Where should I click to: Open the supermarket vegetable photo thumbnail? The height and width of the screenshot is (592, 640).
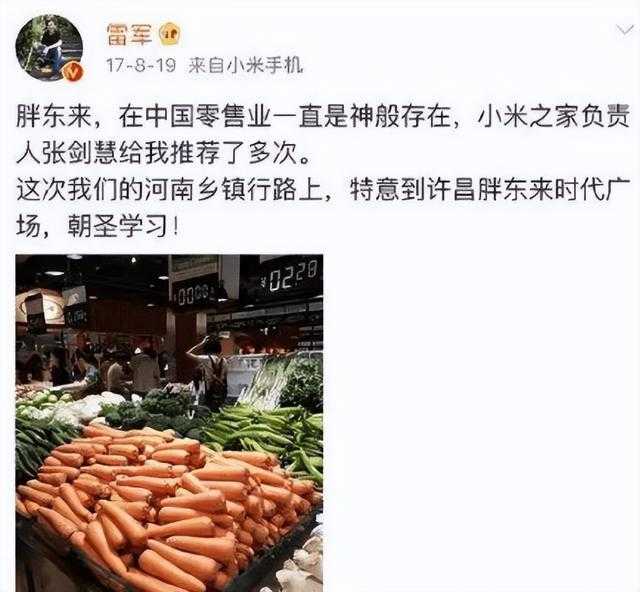[x=169, y=423]
